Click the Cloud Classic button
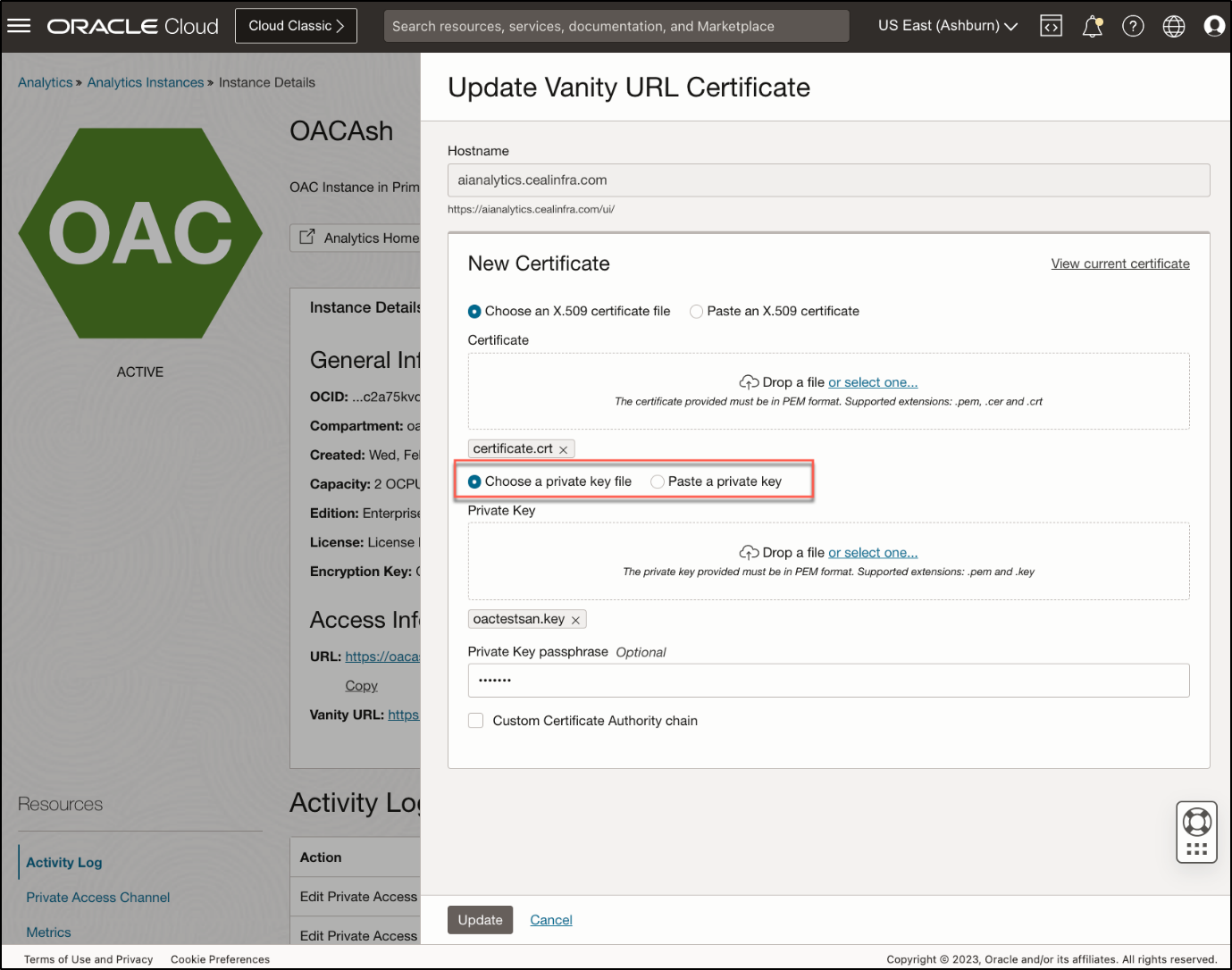The width and height of the screenshot is (1232, 970). coord(296,26)
